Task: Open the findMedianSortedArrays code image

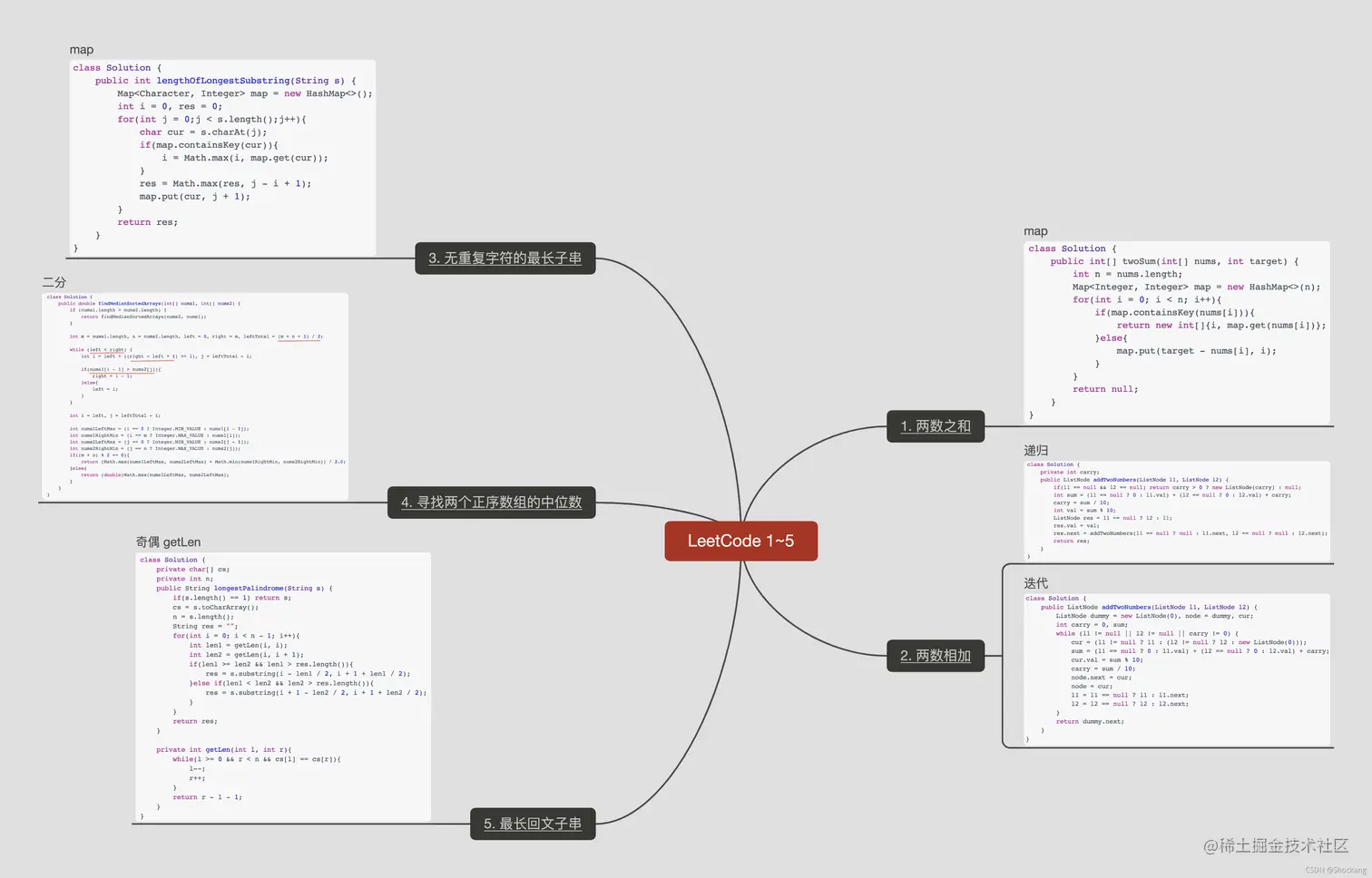Action: tap(196, 396)
